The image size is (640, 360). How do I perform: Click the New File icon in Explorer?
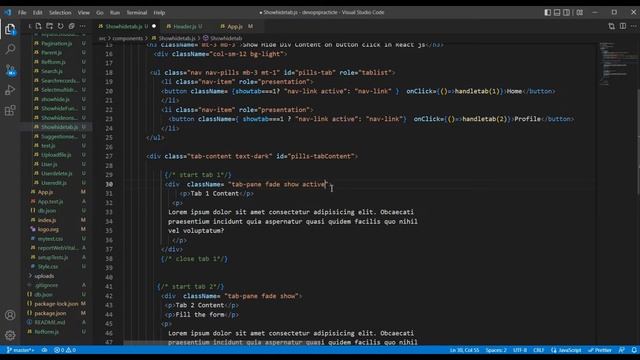tap(38, 26)
